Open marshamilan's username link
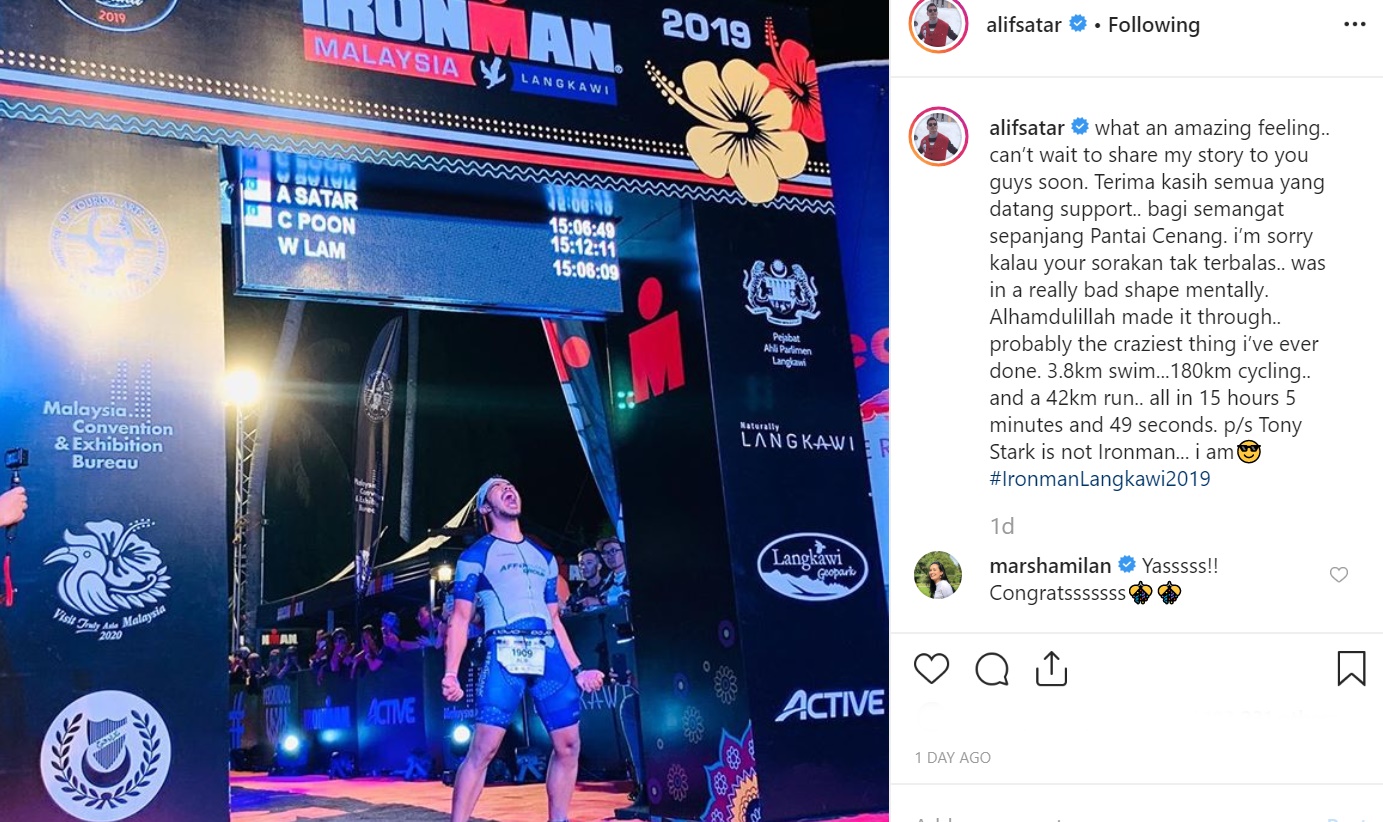 1050,566
